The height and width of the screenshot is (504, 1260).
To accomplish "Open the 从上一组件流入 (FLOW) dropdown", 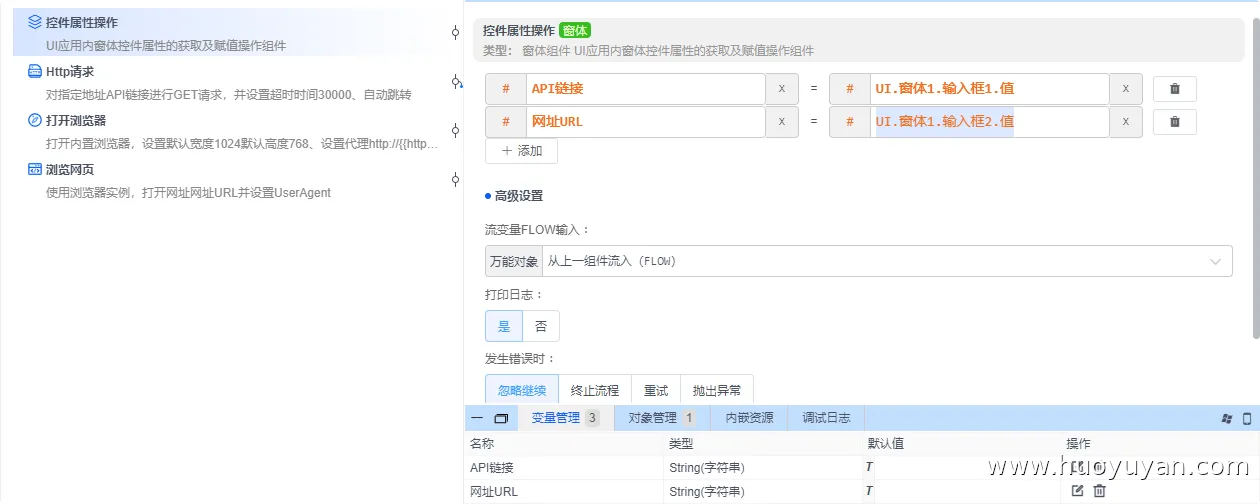I will pos(887,261).
